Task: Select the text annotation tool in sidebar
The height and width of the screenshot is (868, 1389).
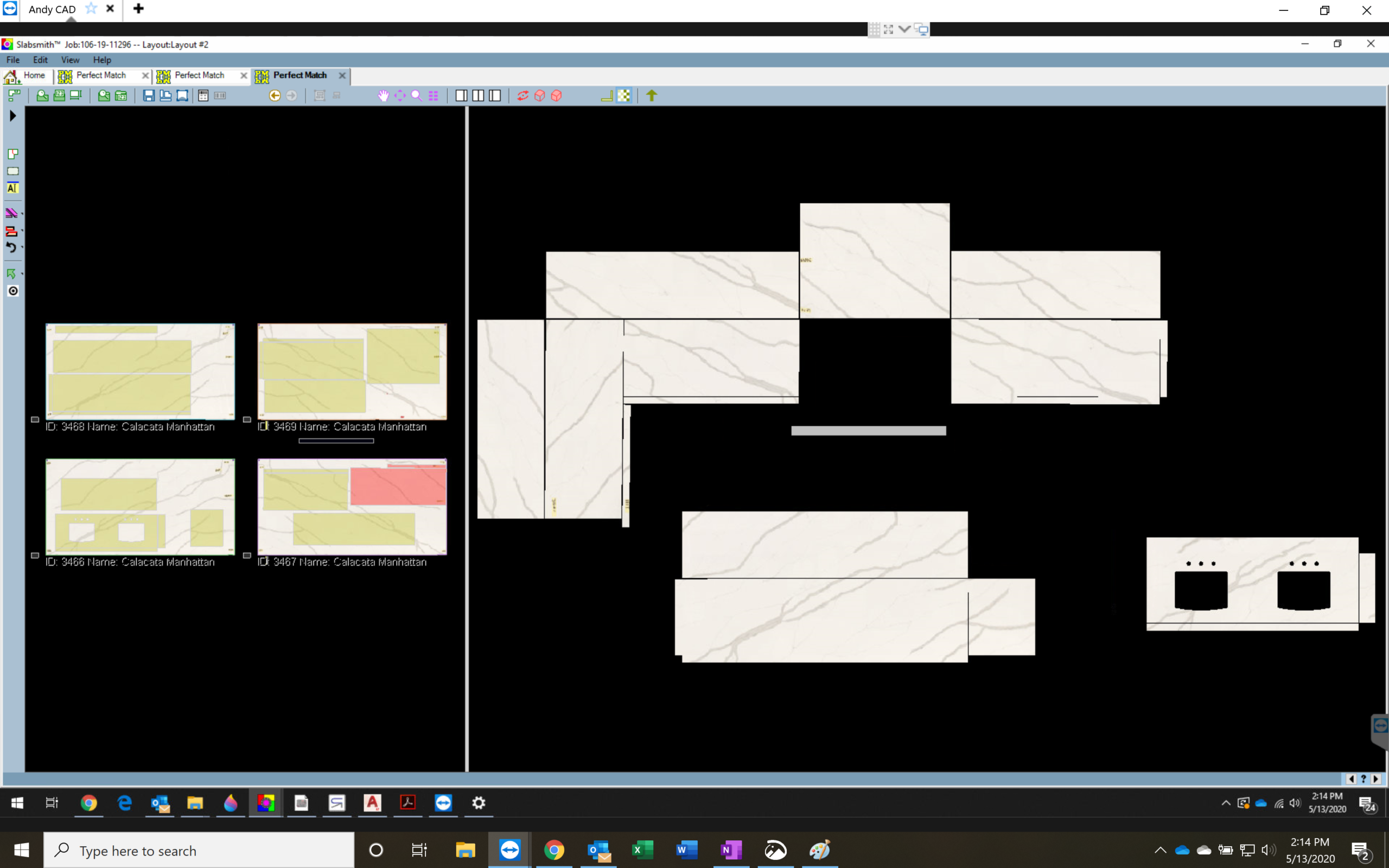Action: [12, 188]
